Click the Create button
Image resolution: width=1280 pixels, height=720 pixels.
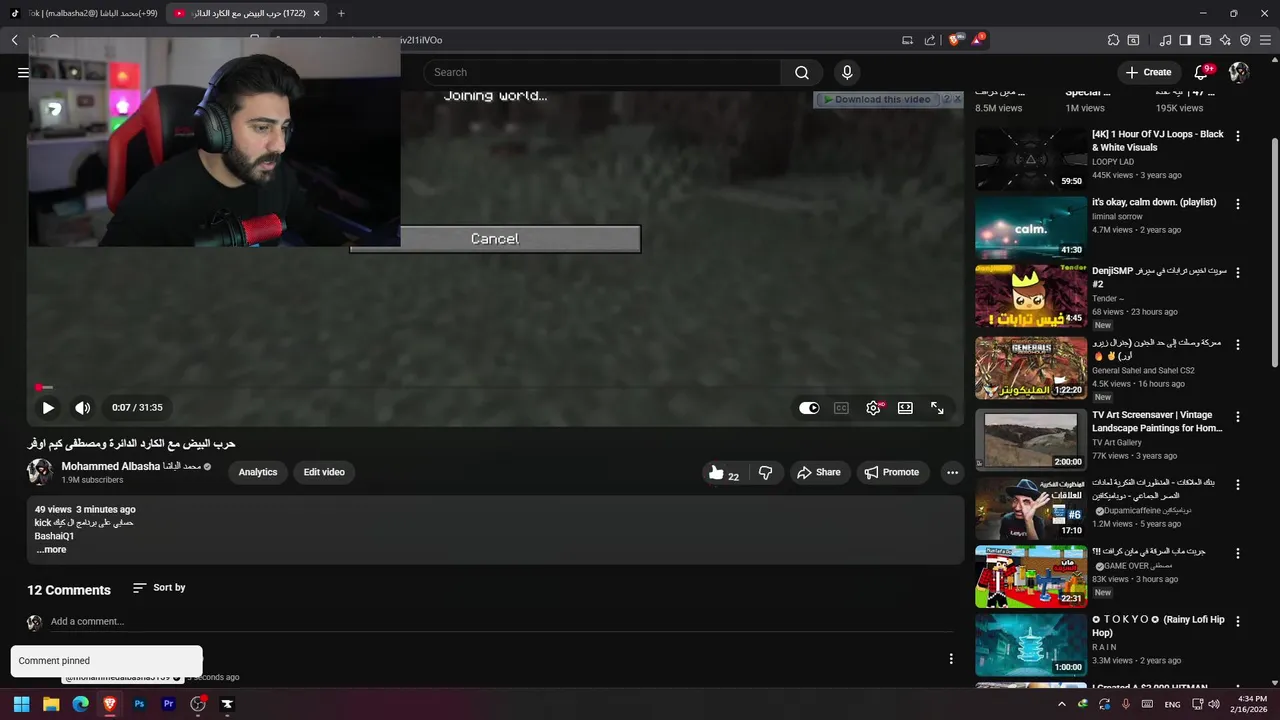click(1148, 72)
